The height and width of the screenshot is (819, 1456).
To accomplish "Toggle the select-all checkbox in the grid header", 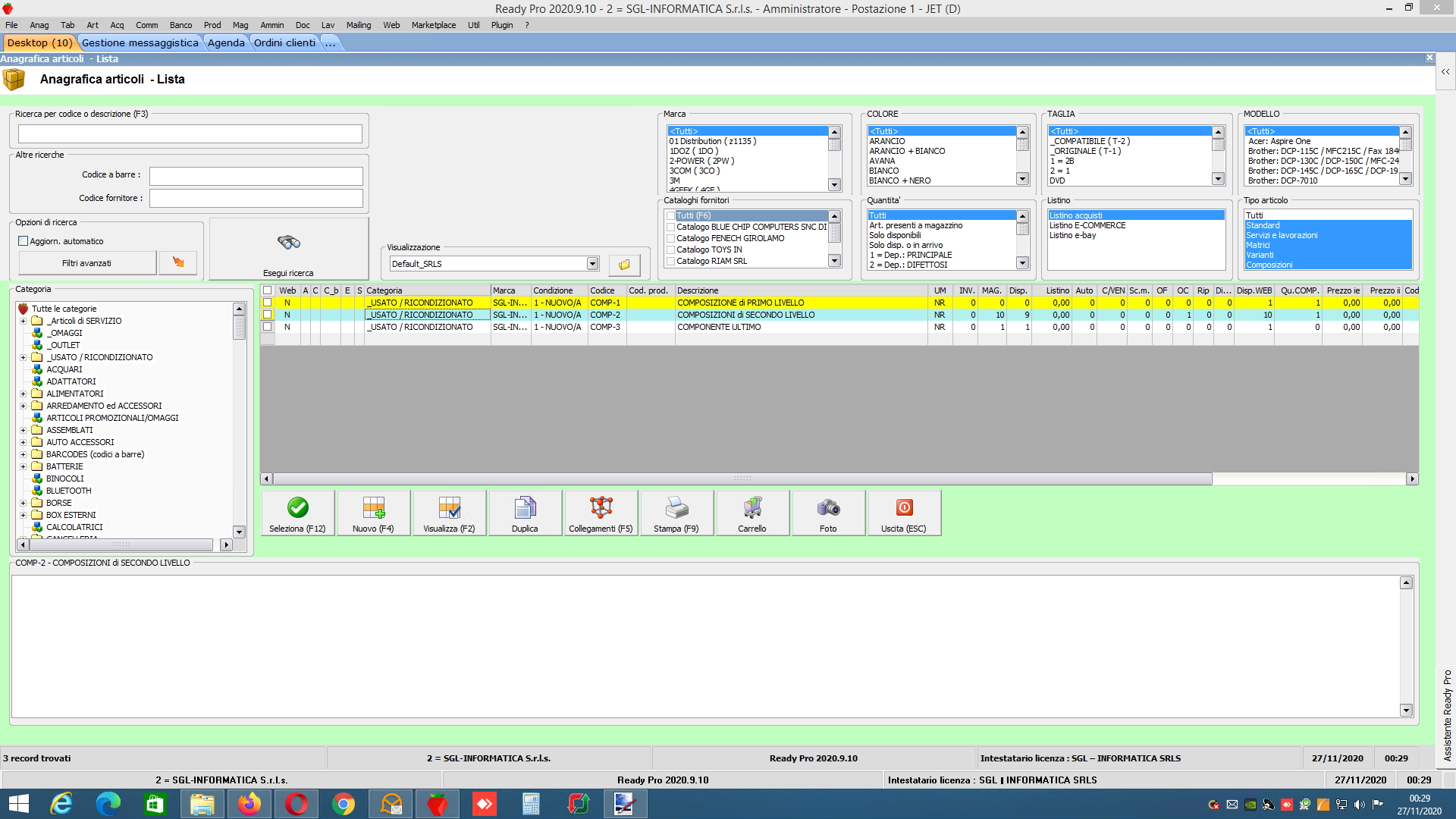I will click(x=267, y=290).
